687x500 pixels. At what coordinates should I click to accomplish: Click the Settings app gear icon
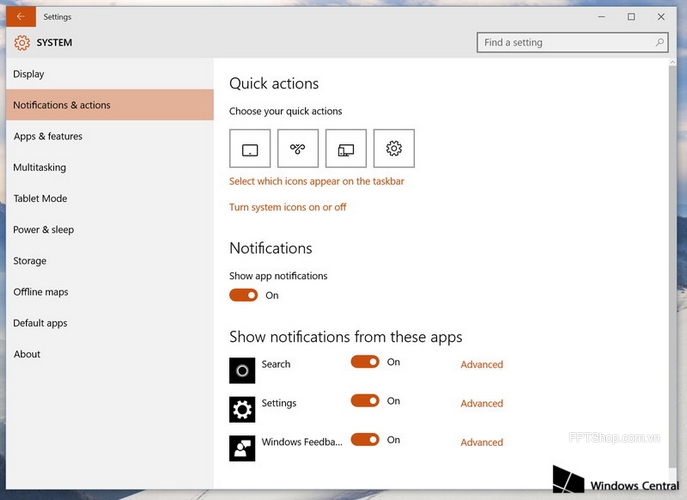[242, 410]
